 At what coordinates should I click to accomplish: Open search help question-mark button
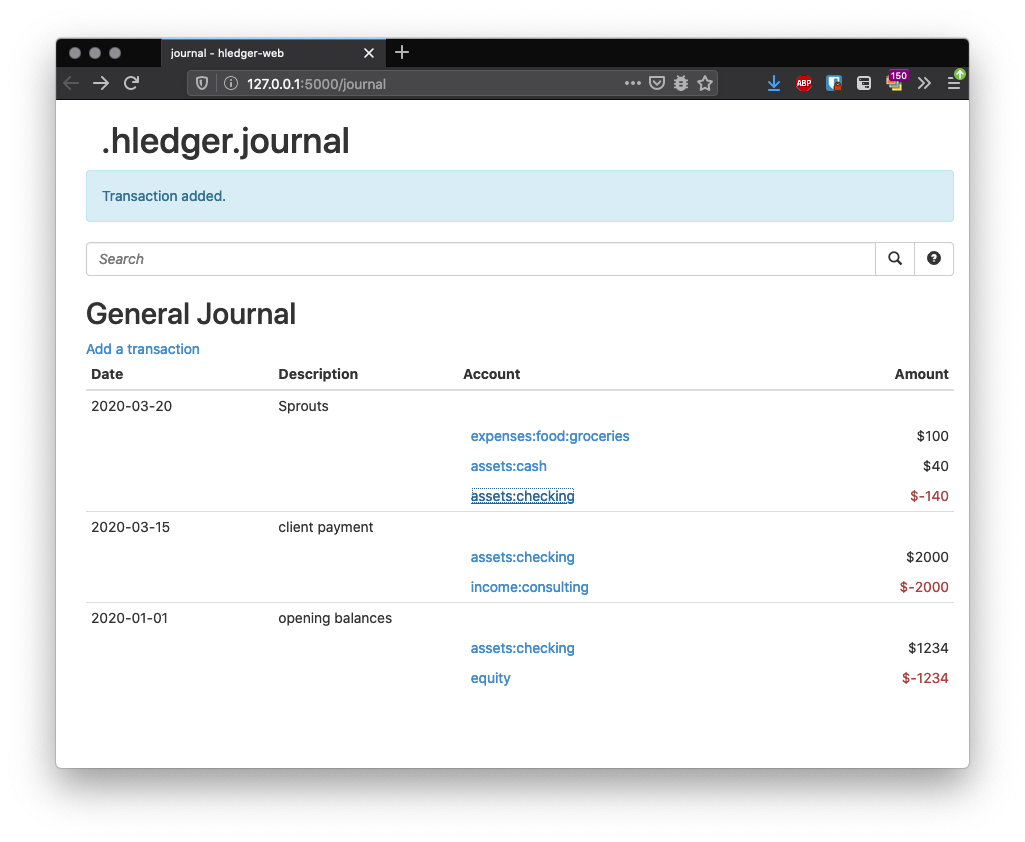(x=933, y=259)
